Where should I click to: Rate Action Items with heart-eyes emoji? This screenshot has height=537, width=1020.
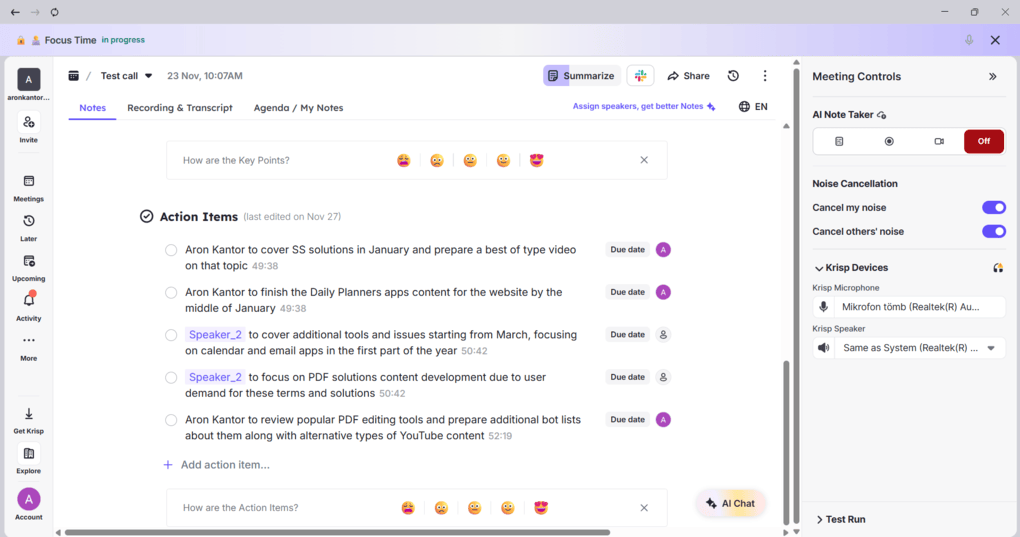[541, 508]
